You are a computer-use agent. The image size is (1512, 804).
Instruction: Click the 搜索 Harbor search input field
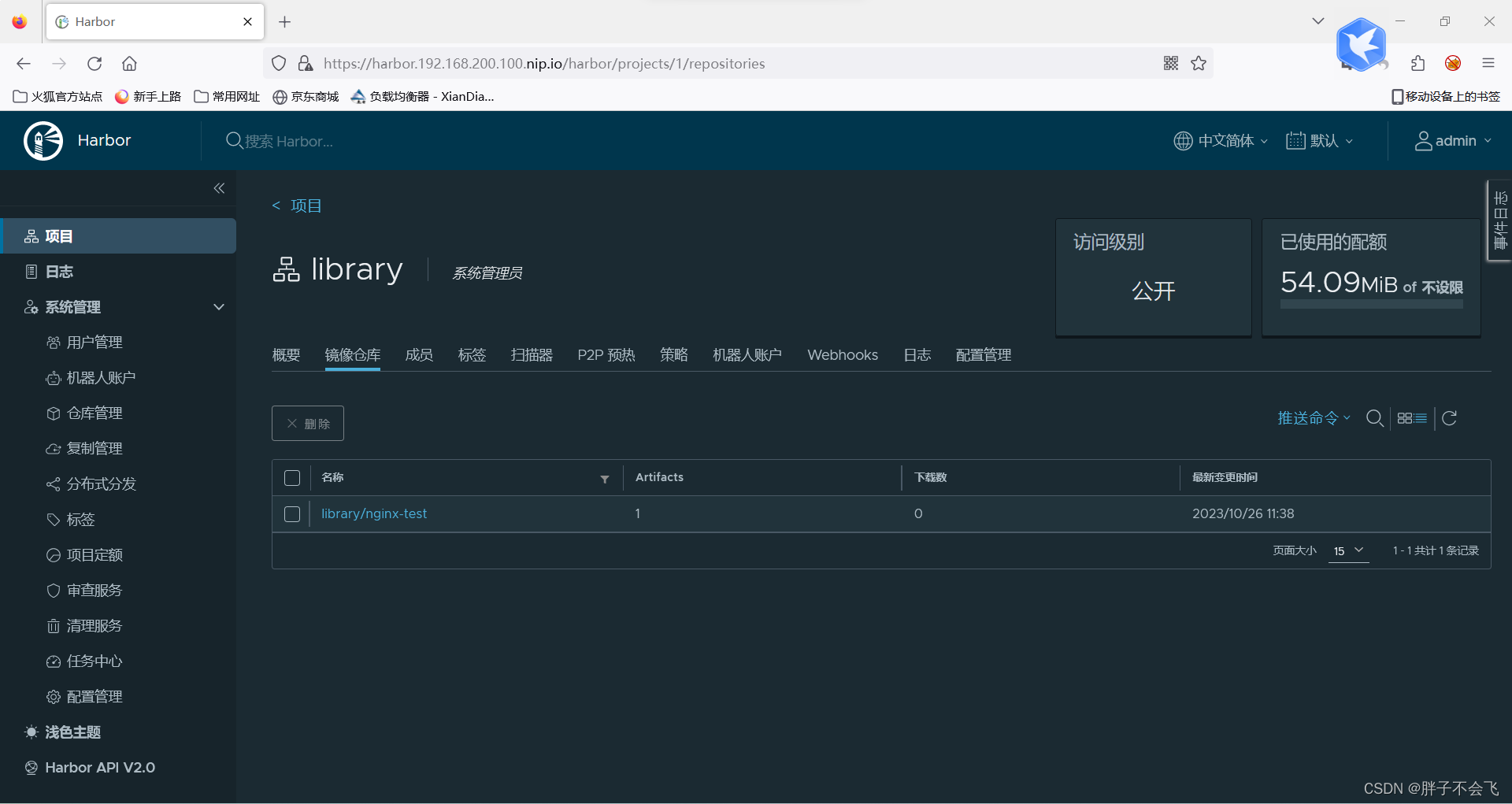point(331,141)
